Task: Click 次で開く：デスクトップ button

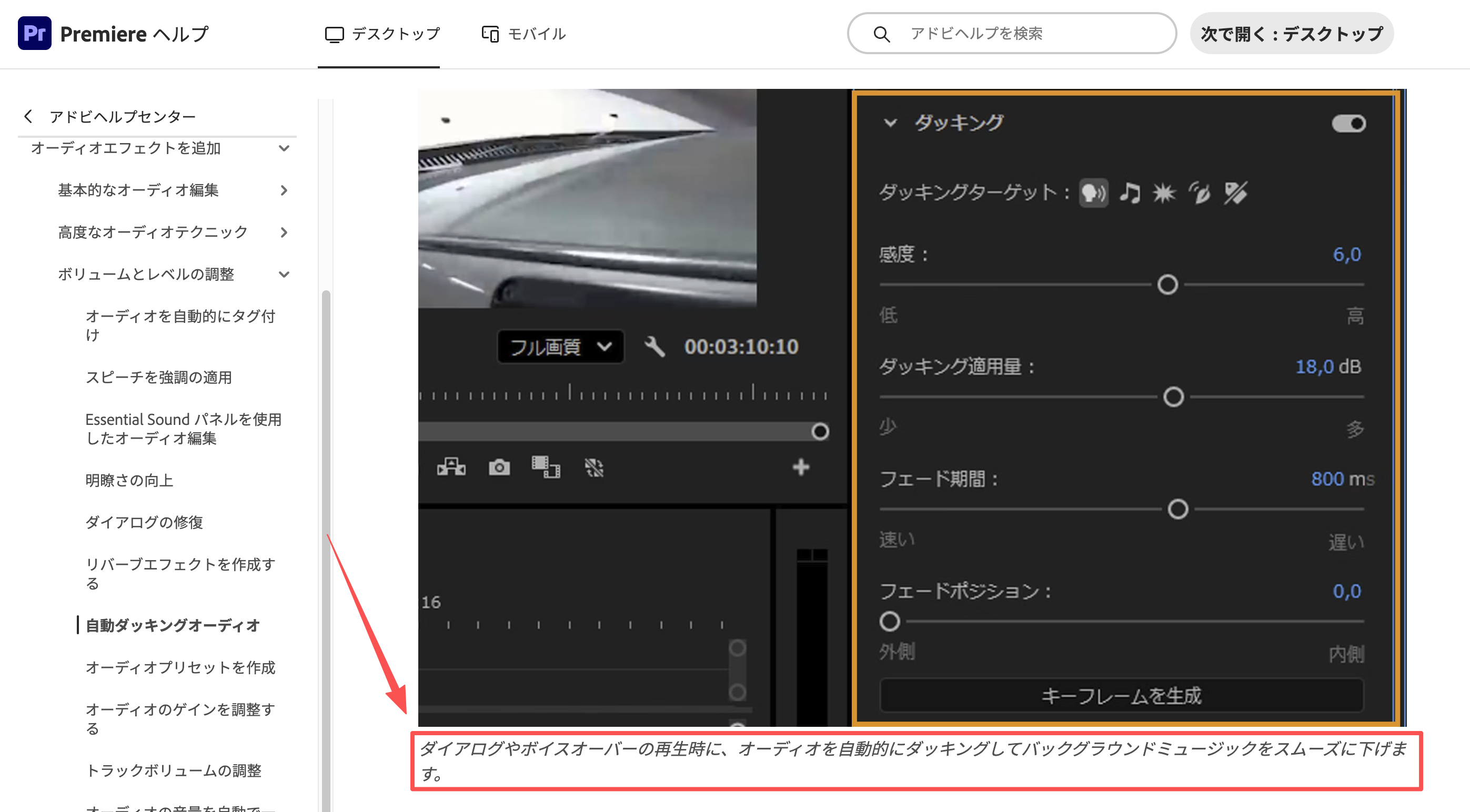Action: [x=1292, y=34]
